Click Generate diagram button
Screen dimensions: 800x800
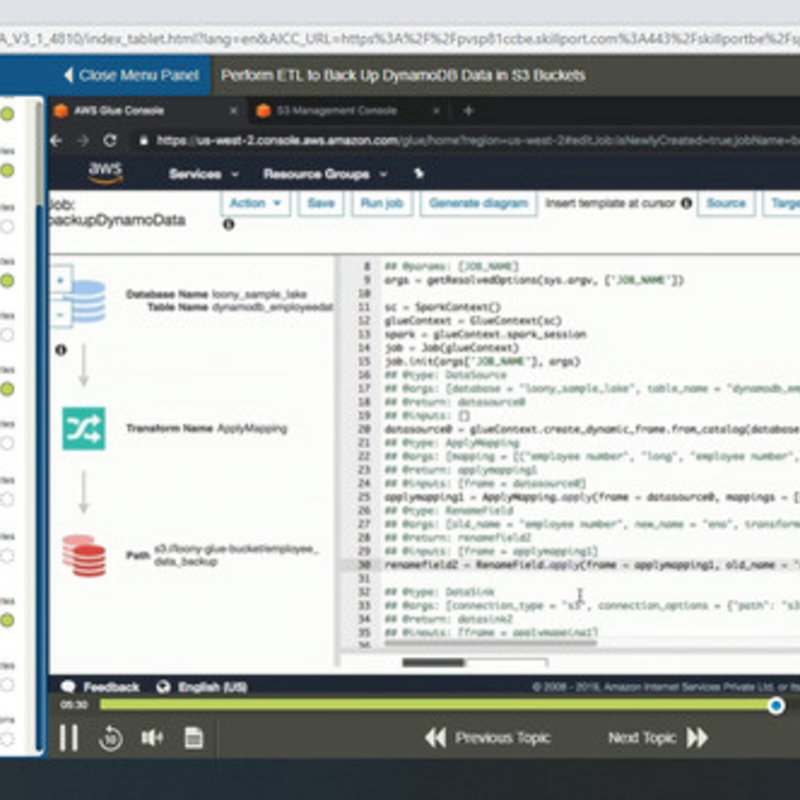point(478,204)
